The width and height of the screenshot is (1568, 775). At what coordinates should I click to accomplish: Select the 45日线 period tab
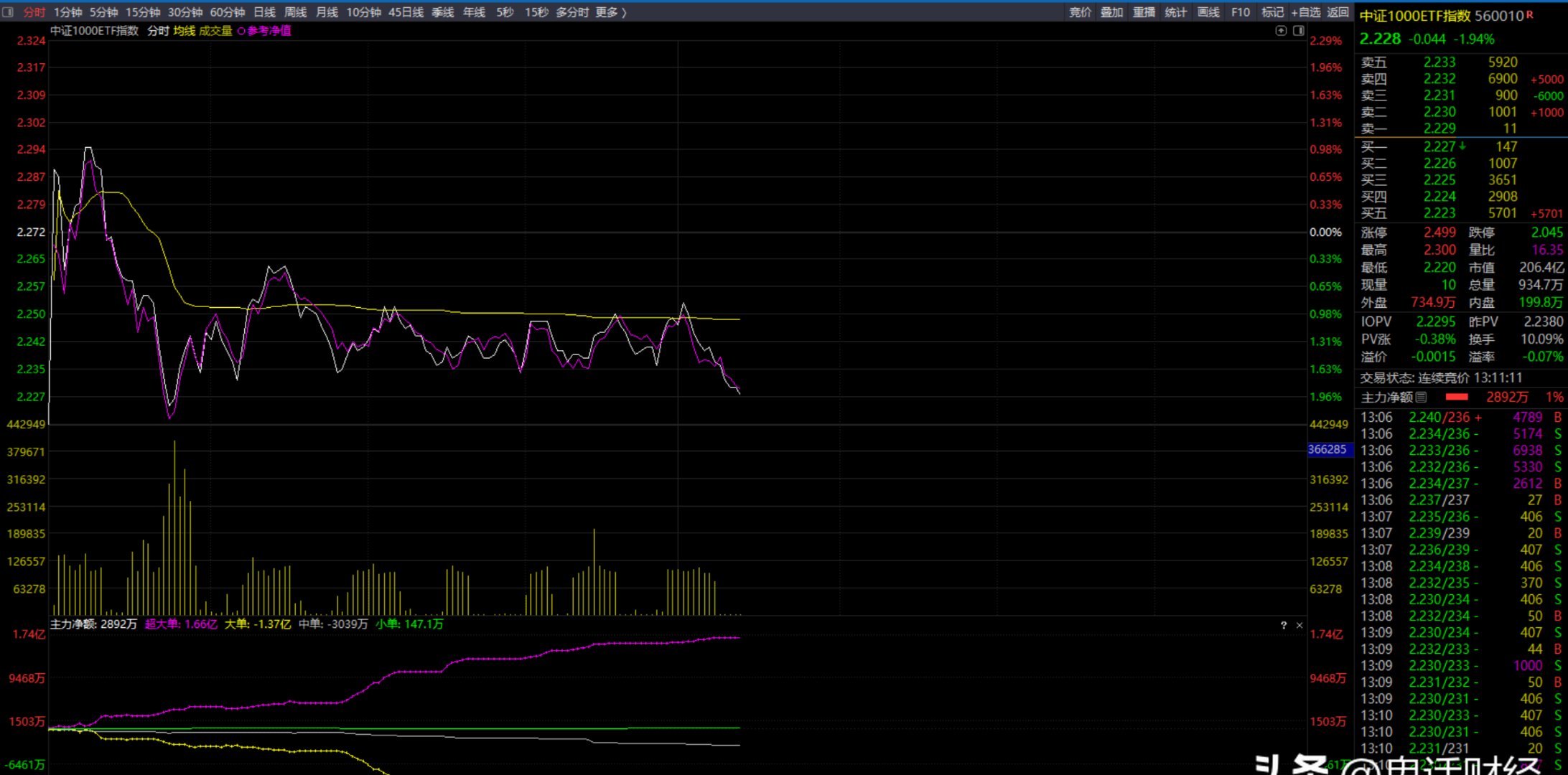point(406,12)
